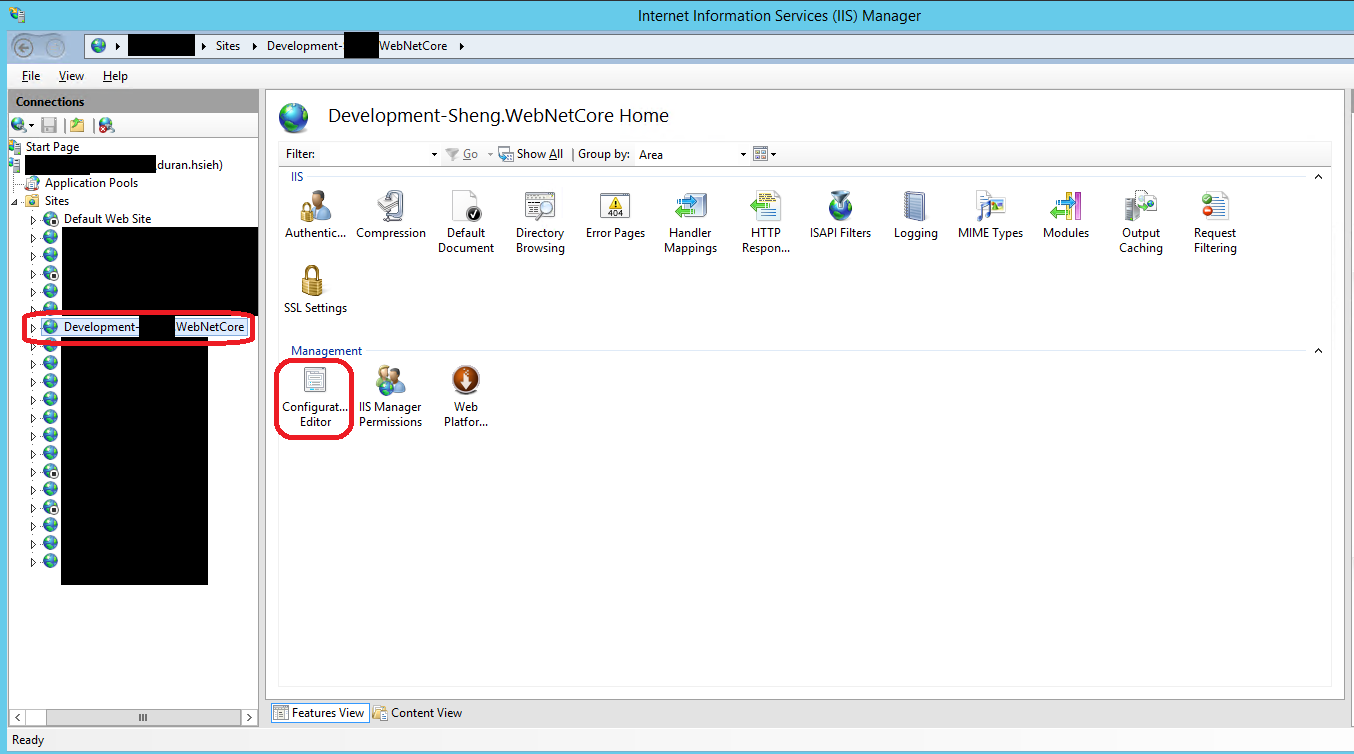Open the View menu

click(71, 76)
